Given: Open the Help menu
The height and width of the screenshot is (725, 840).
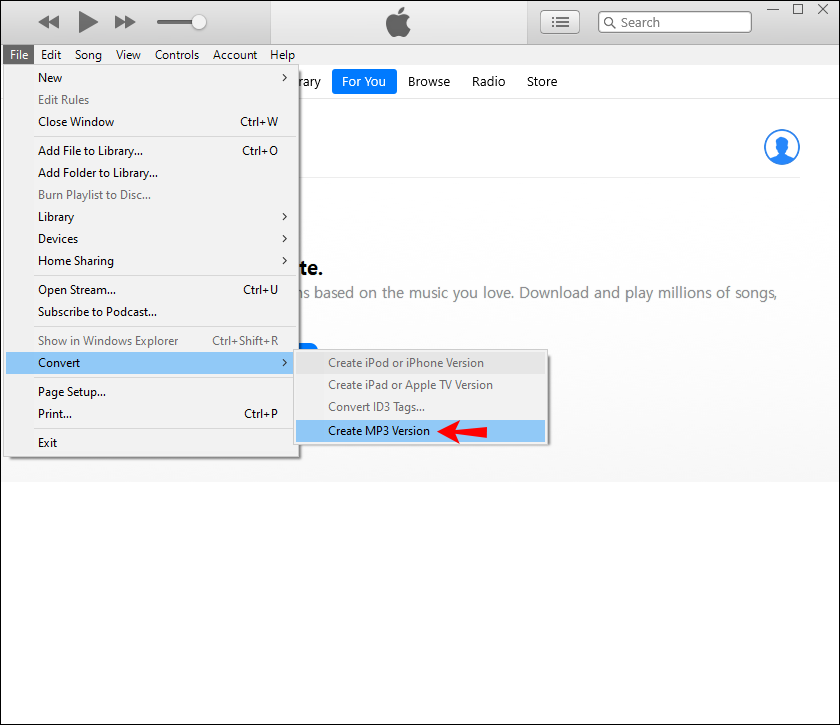Looking at the screenshot, I should (282, 55).
